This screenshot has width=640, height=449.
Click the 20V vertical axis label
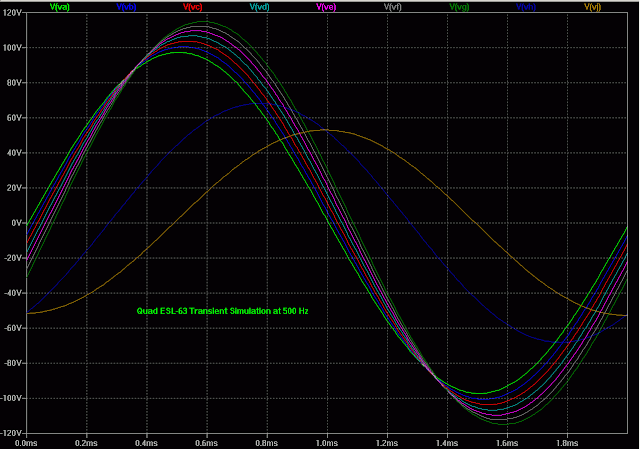coord(14,188)
